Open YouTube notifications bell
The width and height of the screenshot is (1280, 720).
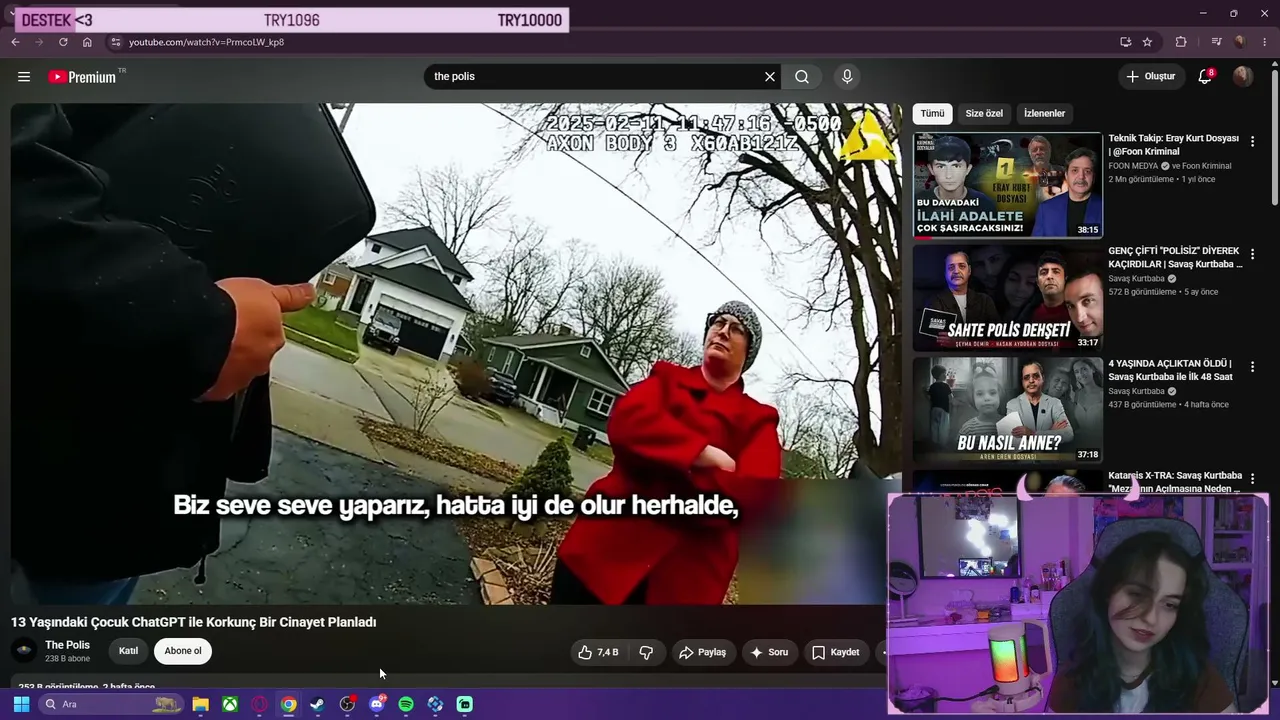(1205, 77)
